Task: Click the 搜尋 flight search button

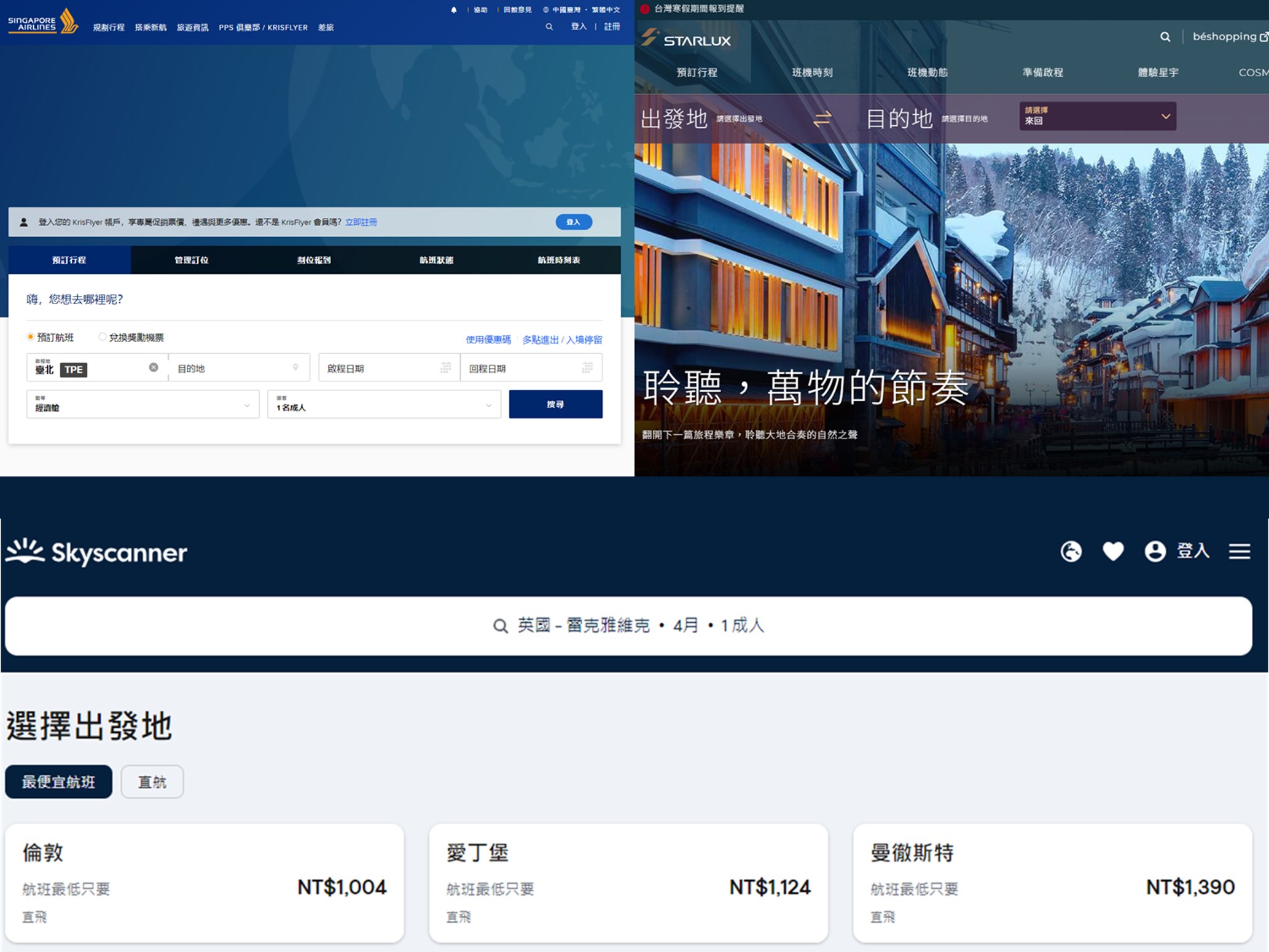Action: click(555, 404)
